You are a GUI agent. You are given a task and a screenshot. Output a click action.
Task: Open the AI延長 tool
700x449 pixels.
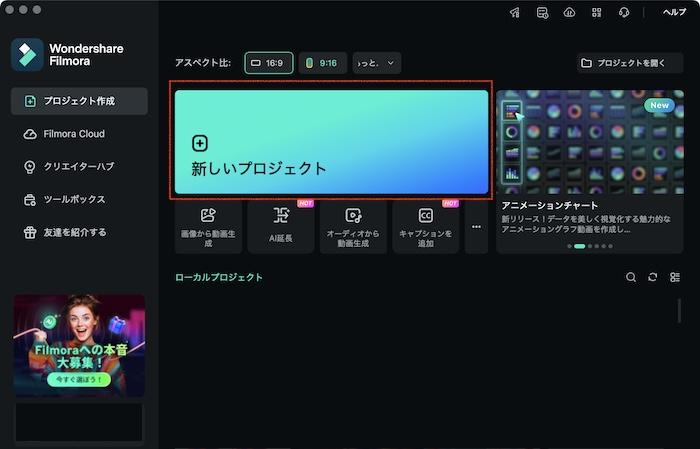coord(281,228)
